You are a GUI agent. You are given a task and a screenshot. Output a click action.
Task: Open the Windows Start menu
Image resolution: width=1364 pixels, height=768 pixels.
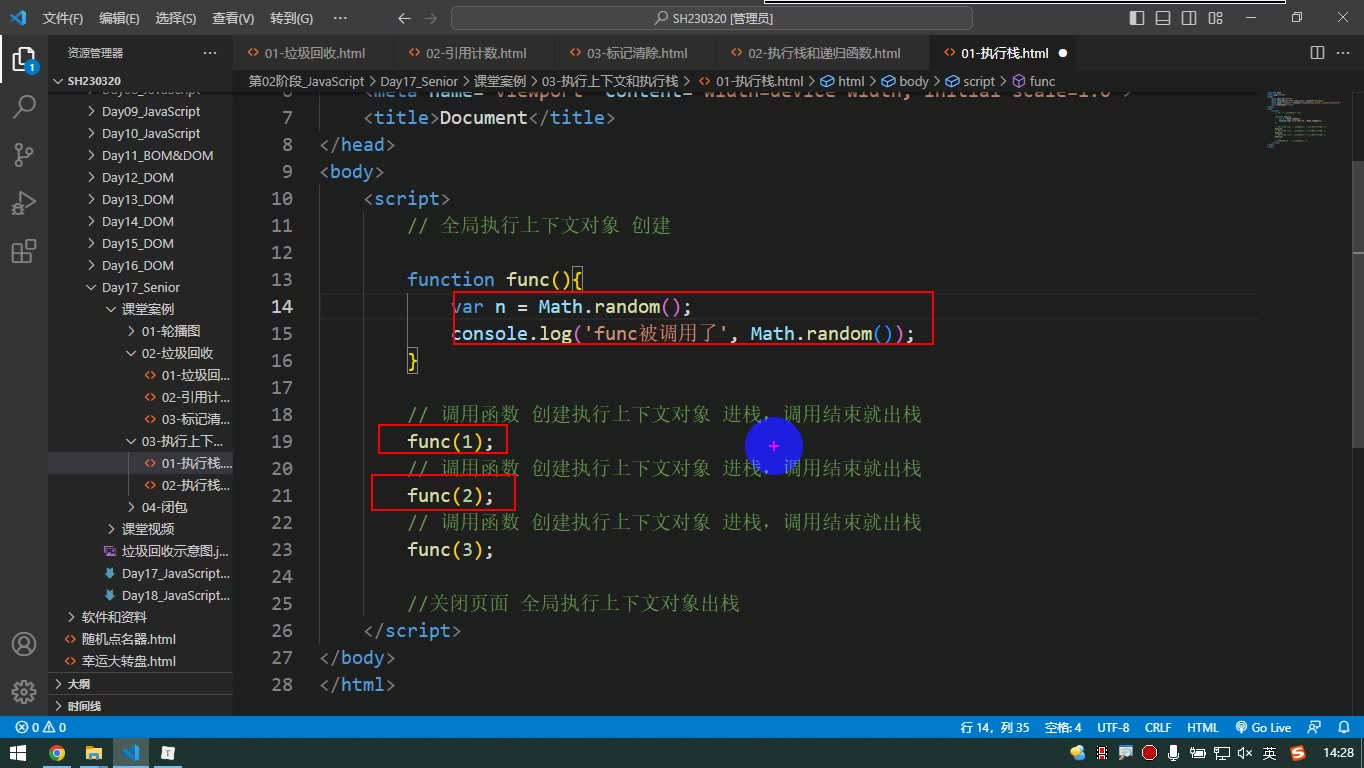[x=19, y=753]
